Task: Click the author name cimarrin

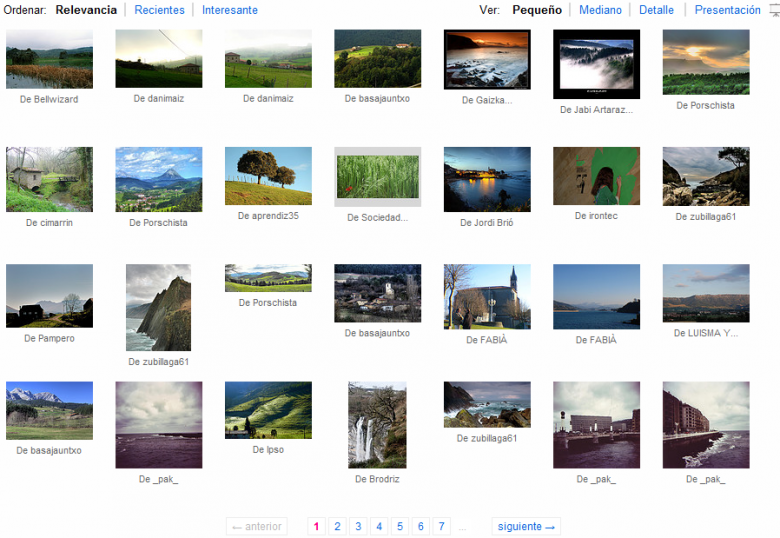Action: point(55,223)
